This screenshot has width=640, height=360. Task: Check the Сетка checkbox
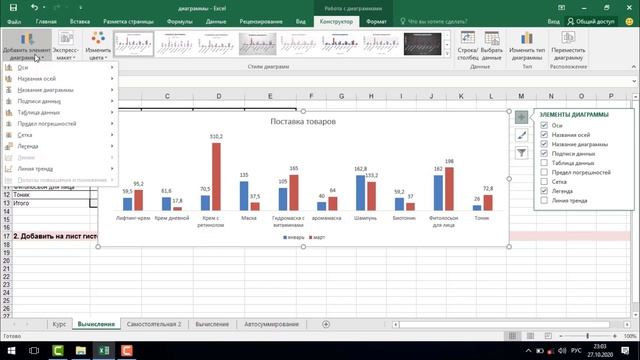pyautogui.click(x=544, y=182)
